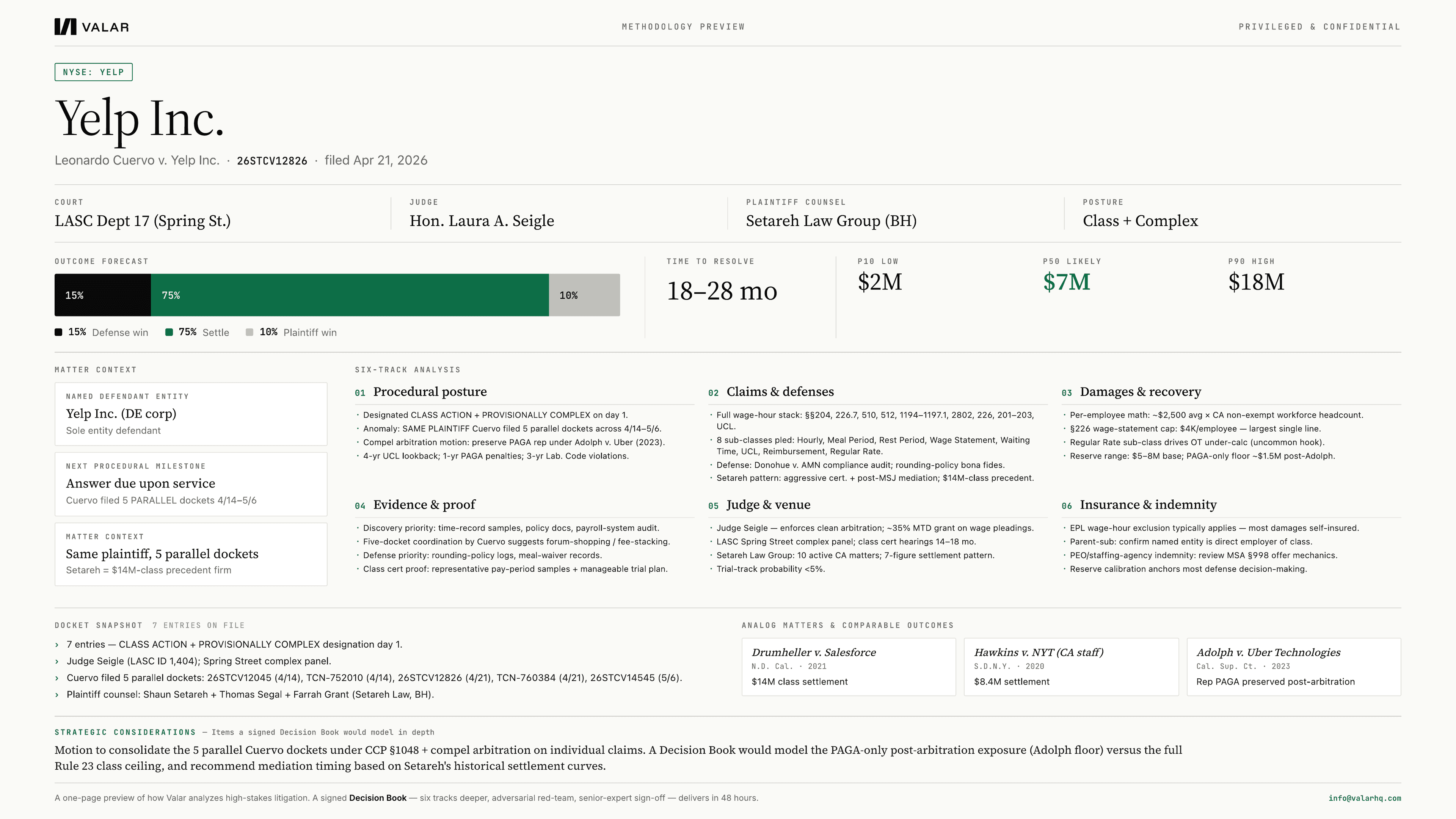Click the 03 Damages & recovery heading
This screenshot has height=819, width=1456.
click(1131, 392)
